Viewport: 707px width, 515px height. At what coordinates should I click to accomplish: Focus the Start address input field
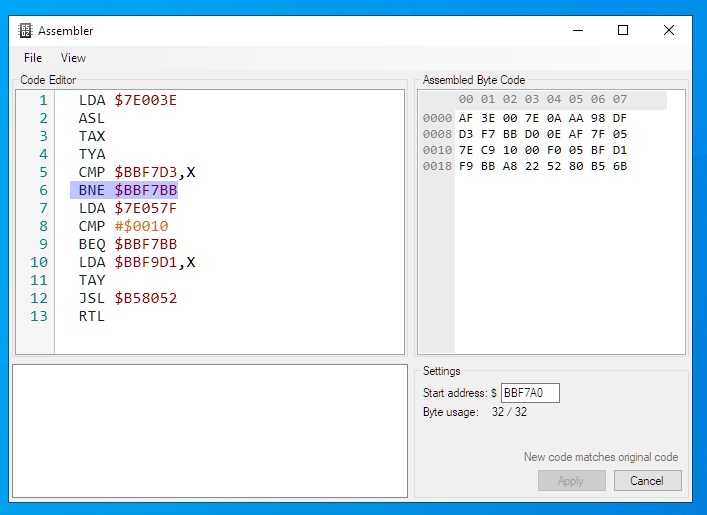[530, 393]
